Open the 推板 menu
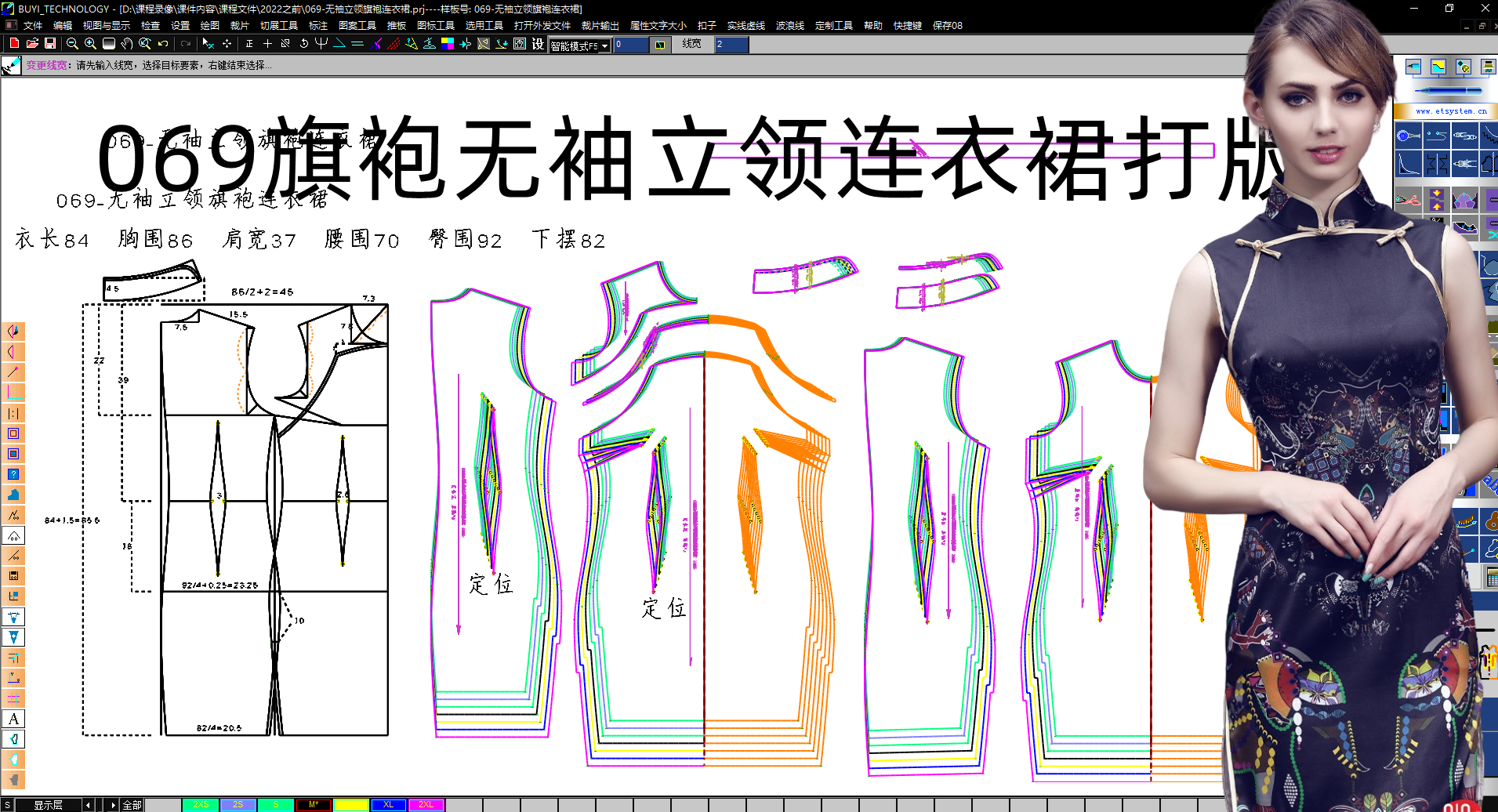 pyautogui.click(x=396, y=25)
